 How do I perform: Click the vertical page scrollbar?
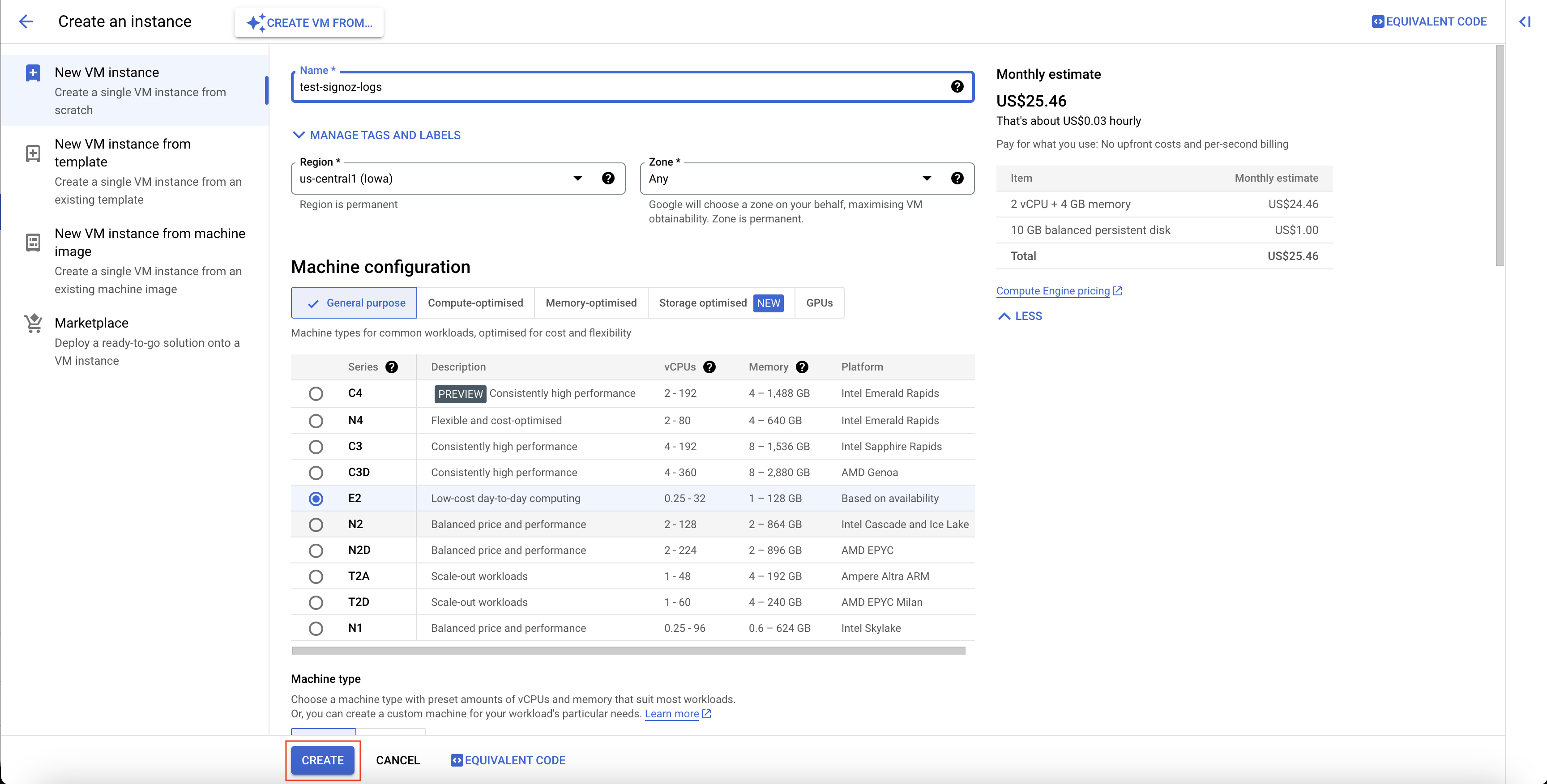1500,155
